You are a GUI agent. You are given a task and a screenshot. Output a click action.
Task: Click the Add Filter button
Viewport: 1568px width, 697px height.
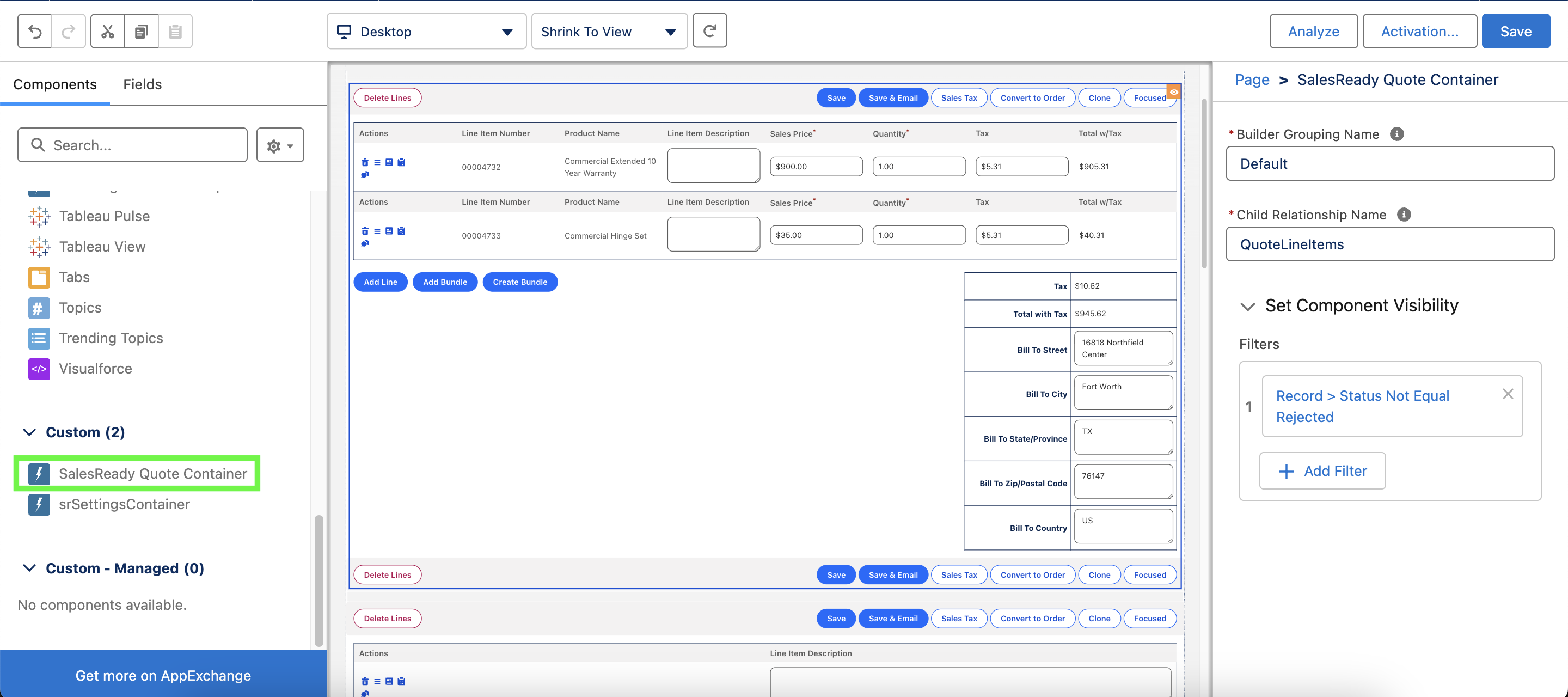coord(1322,470)
